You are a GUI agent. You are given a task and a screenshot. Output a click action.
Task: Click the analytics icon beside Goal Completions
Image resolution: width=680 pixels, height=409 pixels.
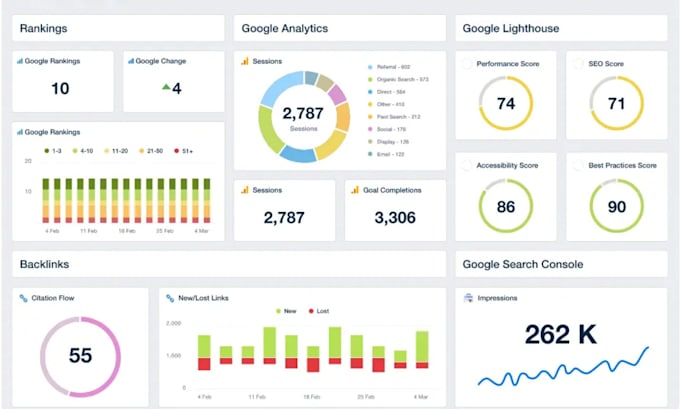pos(355,190)
